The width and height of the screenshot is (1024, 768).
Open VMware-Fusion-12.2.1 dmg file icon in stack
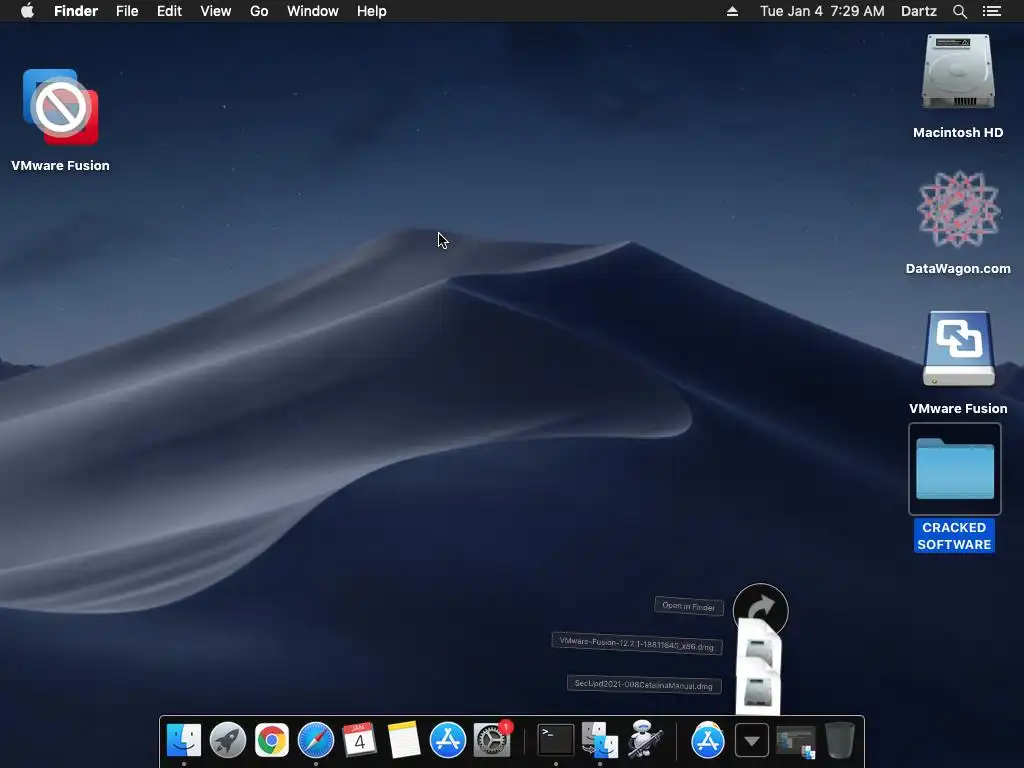759,647
